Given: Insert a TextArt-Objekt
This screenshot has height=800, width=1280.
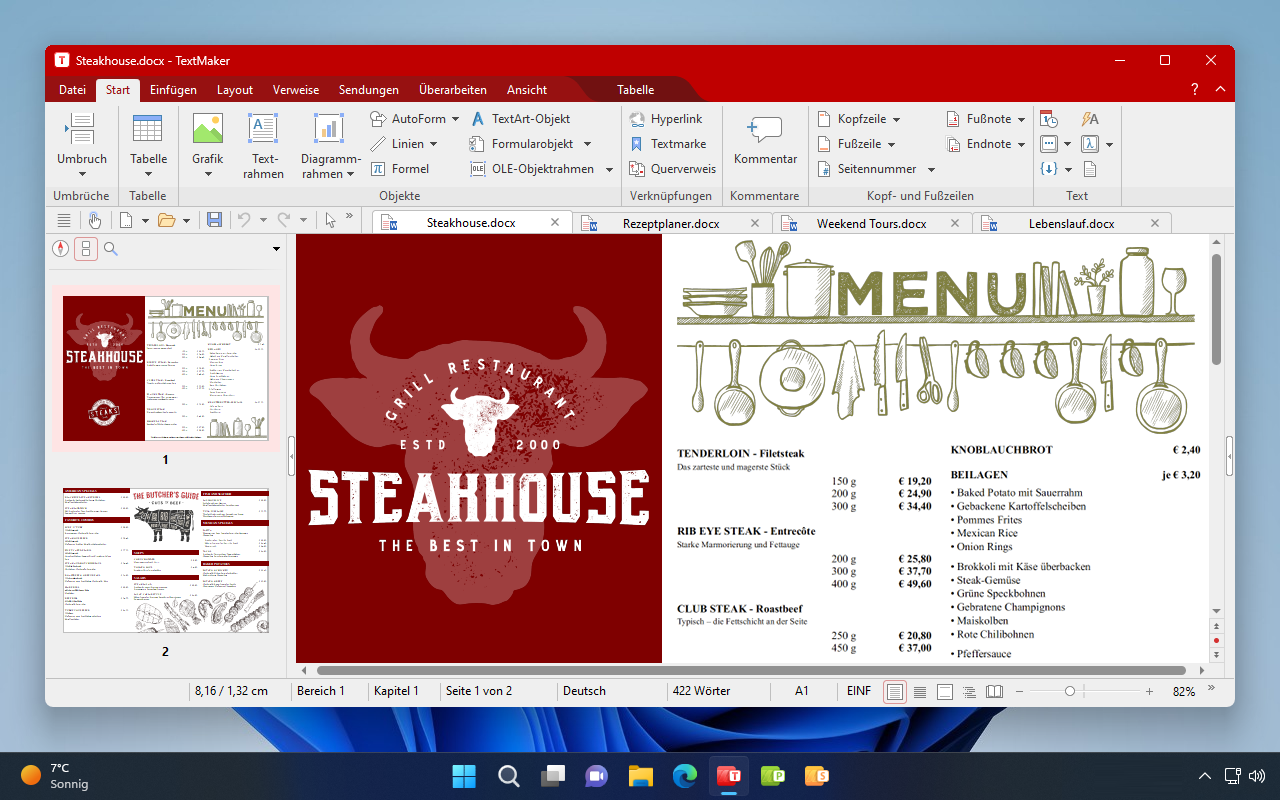Looking at the screenshot, I should click(x=521, y=119).
